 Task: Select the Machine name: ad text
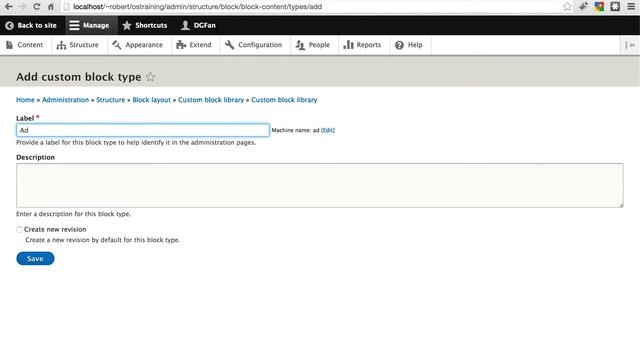tap(296, 130)
